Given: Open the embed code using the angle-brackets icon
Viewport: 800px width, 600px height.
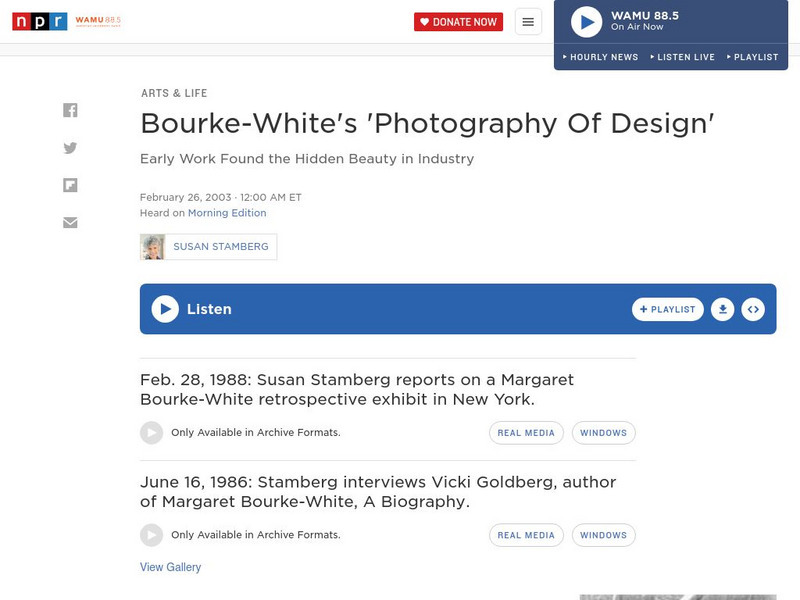Looking at the screenshot, I should [x=753, y=309].
